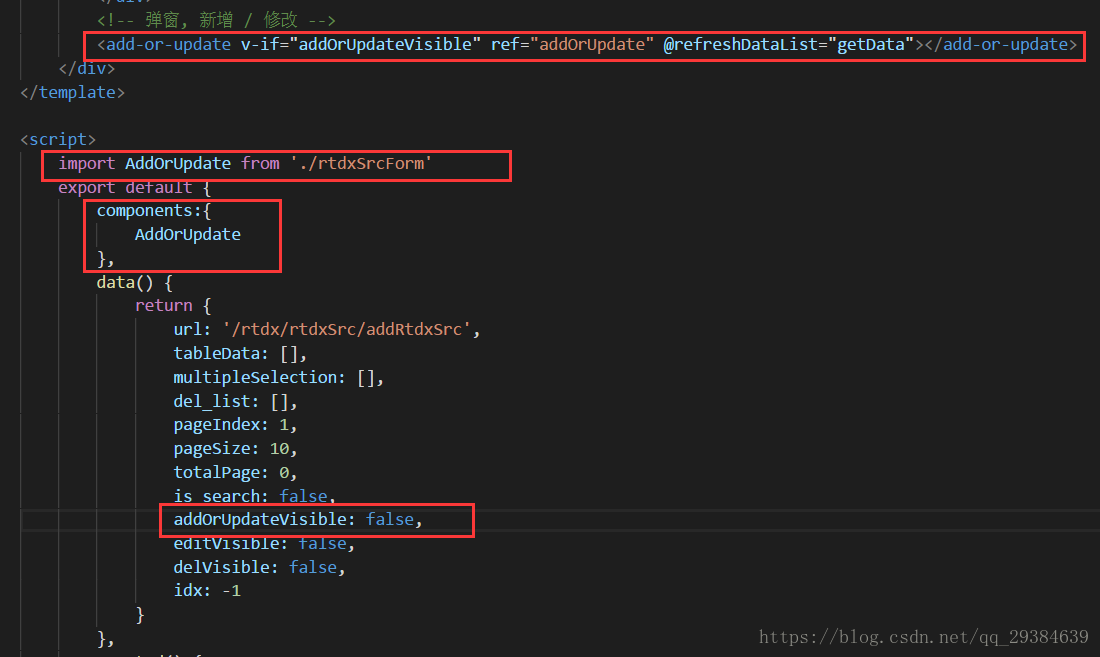
Task: Click the add-or-update opening tag name
Action: [168, 45]
